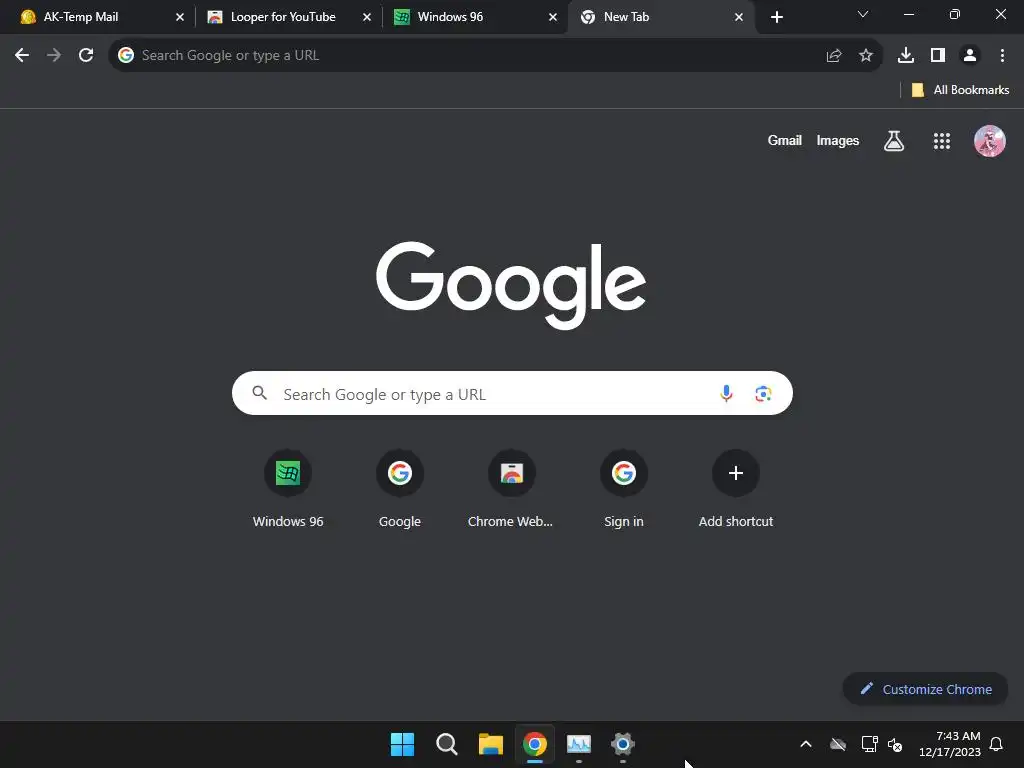Start voice search with the microphone
1024x768 pixels.
(726, 393)
